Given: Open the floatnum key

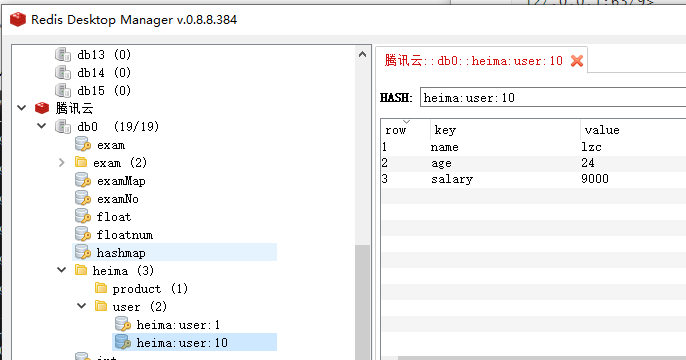Looking at the screenshot, I should [x=125, y=235].
